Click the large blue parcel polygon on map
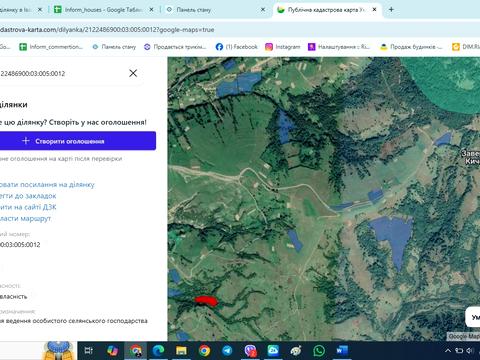This screenshot has width=480, height=360. coord(394,239)
